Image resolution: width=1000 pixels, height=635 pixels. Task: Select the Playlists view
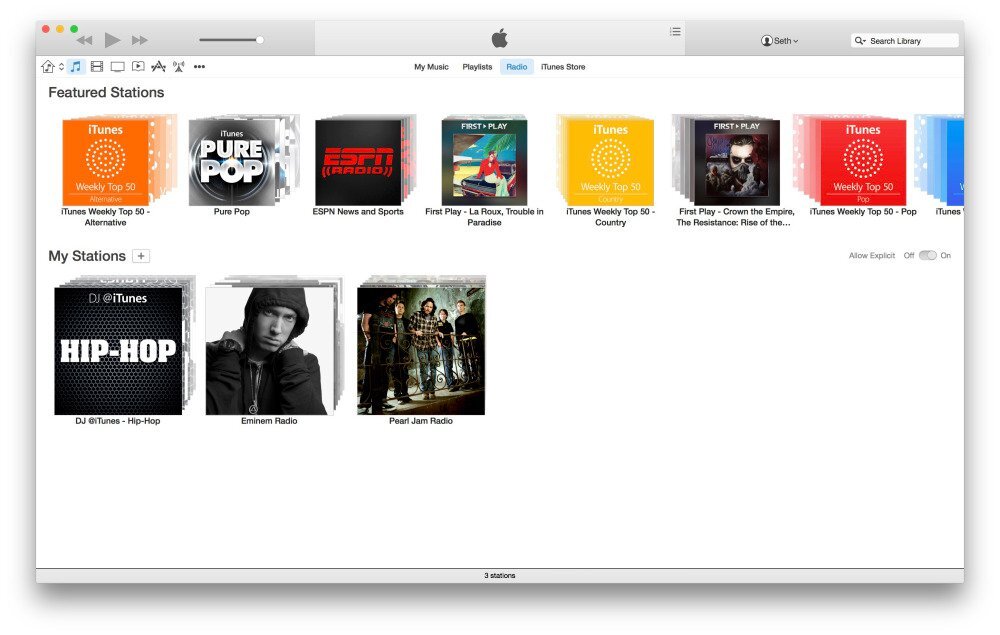[x=477, y=67]
